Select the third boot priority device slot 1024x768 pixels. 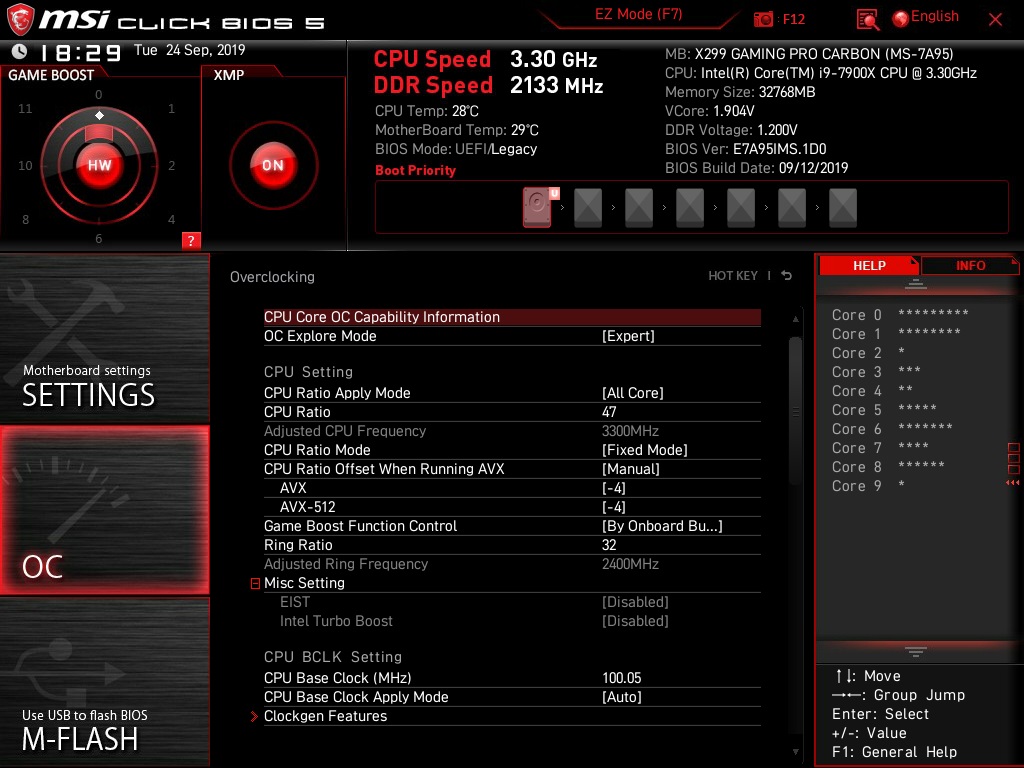point(639,208)
